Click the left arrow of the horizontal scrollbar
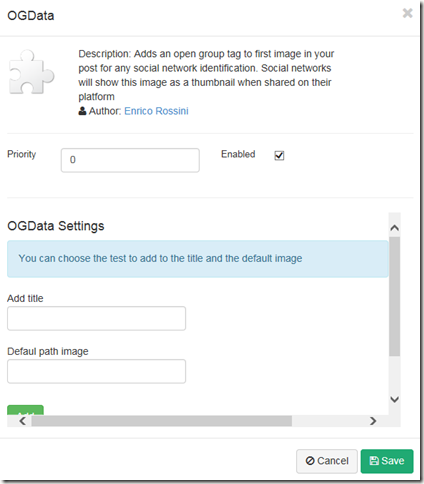The width and height of the screenshot is (424, 484). [x=22, y=421]
